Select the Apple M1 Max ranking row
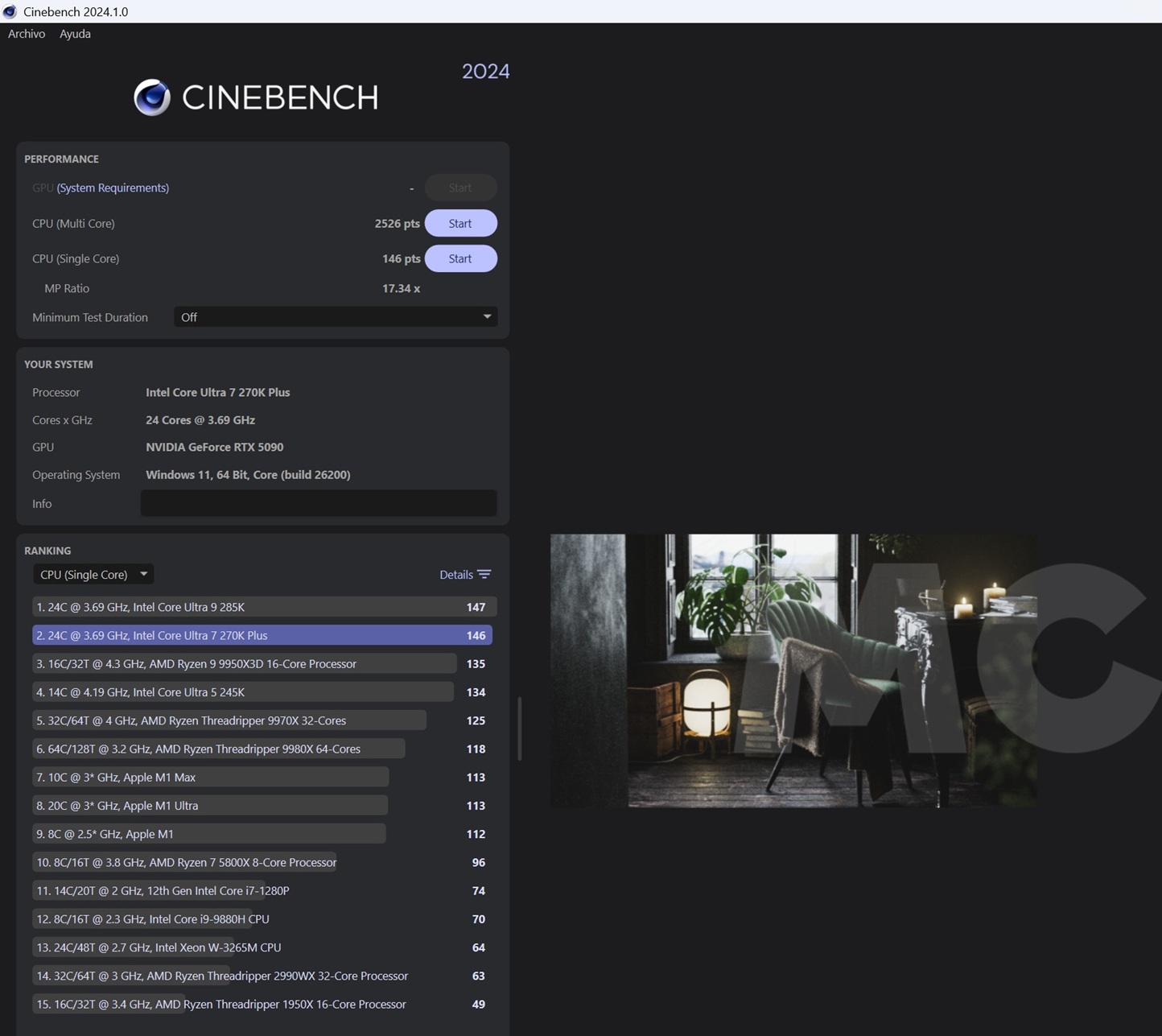Image resolution: width=1162 pixels, height=1036 pixels. pos(262,778)
